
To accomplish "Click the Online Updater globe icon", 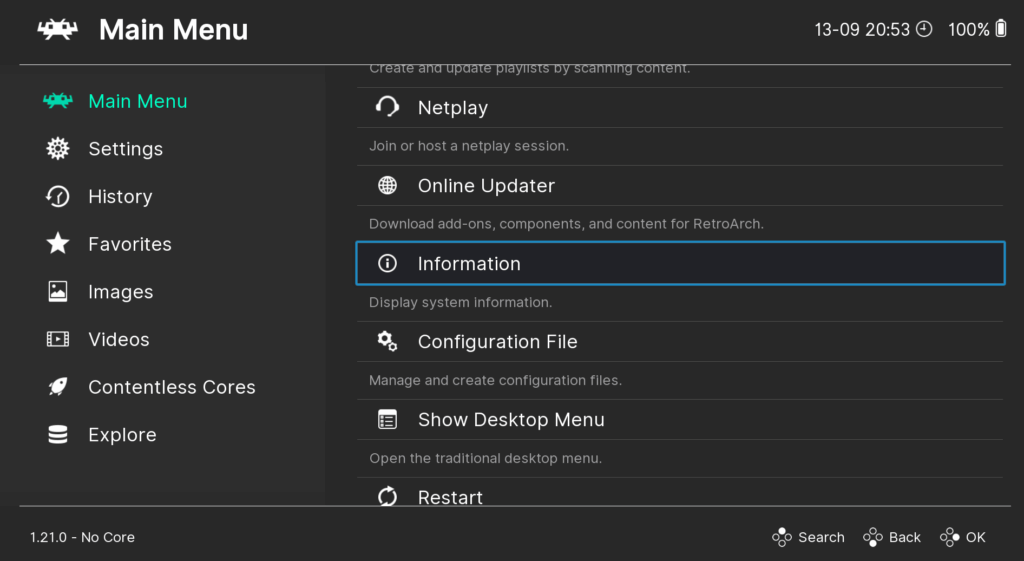I will pos(387,186).
